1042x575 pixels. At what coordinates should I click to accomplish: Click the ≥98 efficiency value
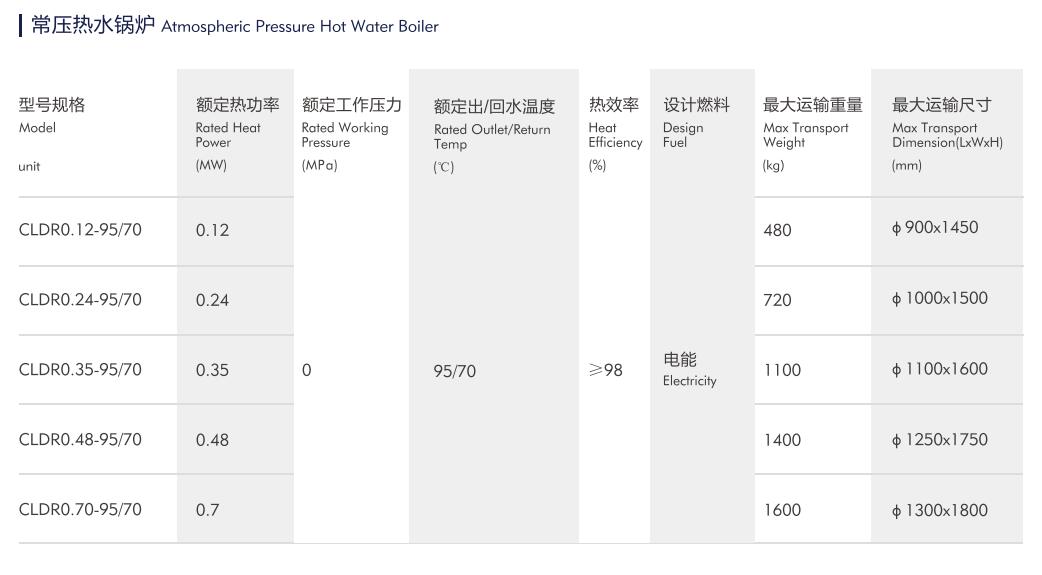click(x=605, y=370)
